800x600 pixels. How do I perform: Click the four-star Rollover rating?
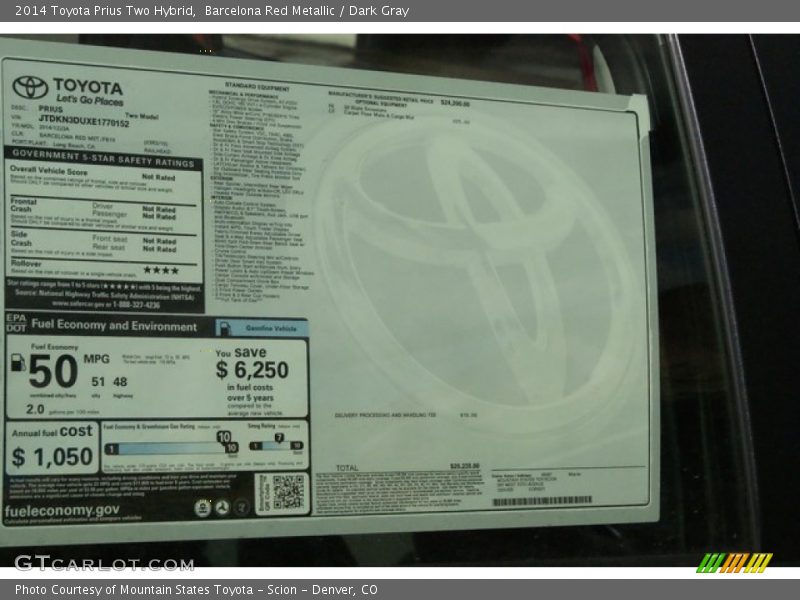[161, 270]
